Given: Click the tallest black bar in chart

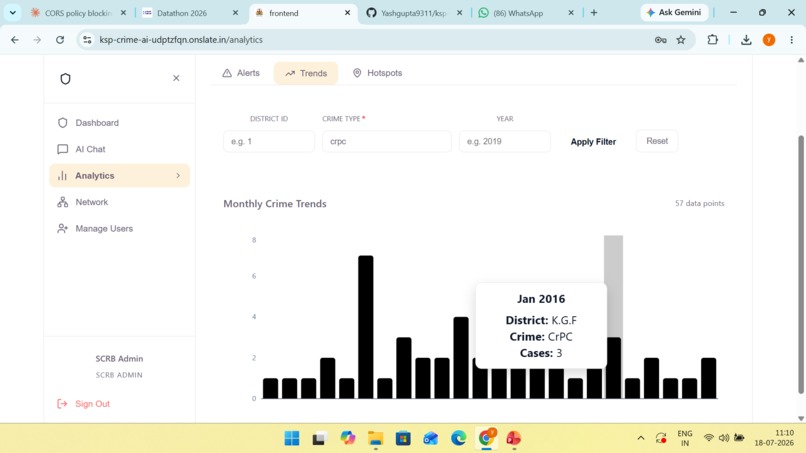Looking at the screenshot, I should pos(365,327).
